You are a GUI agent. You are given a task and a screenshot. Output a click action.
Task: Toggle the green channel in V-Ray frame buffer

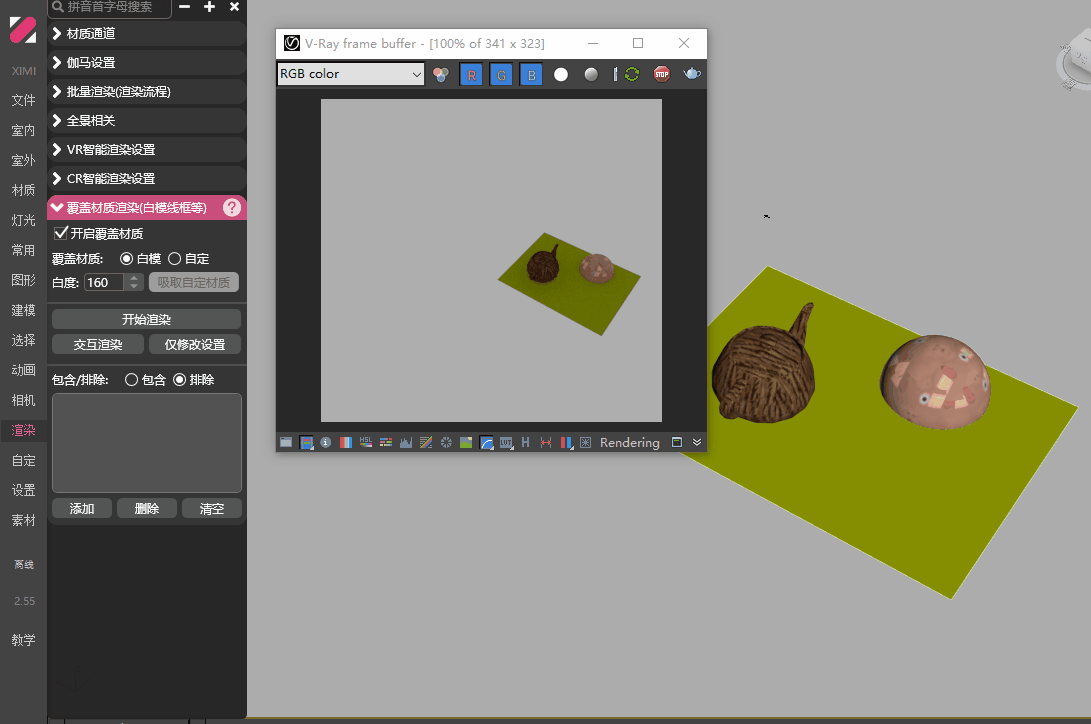pyautogui.click(x=501, y=74)
